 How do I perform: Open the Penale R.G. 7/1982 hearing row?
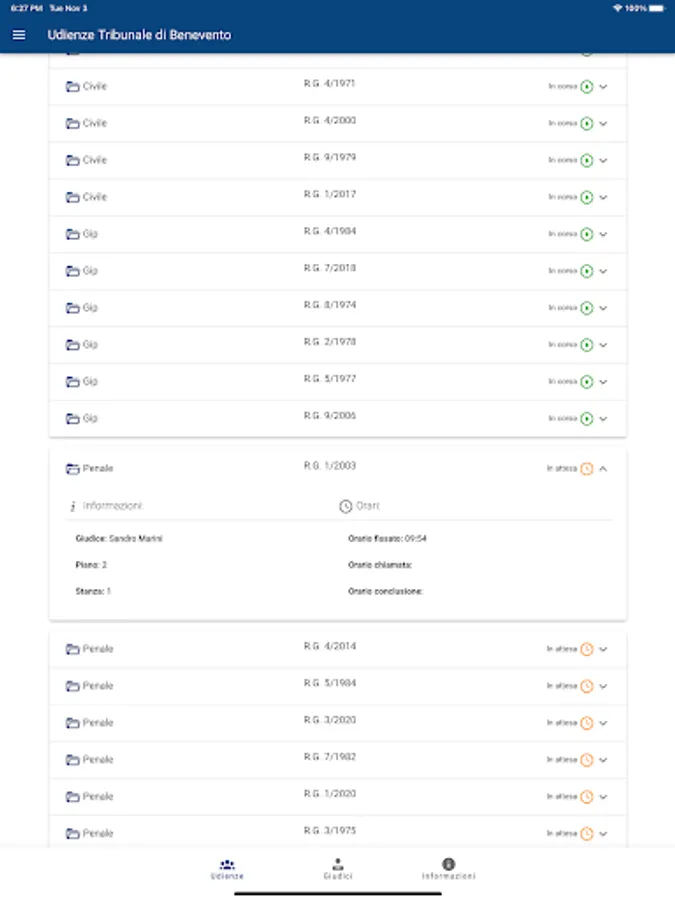(330, 759)
